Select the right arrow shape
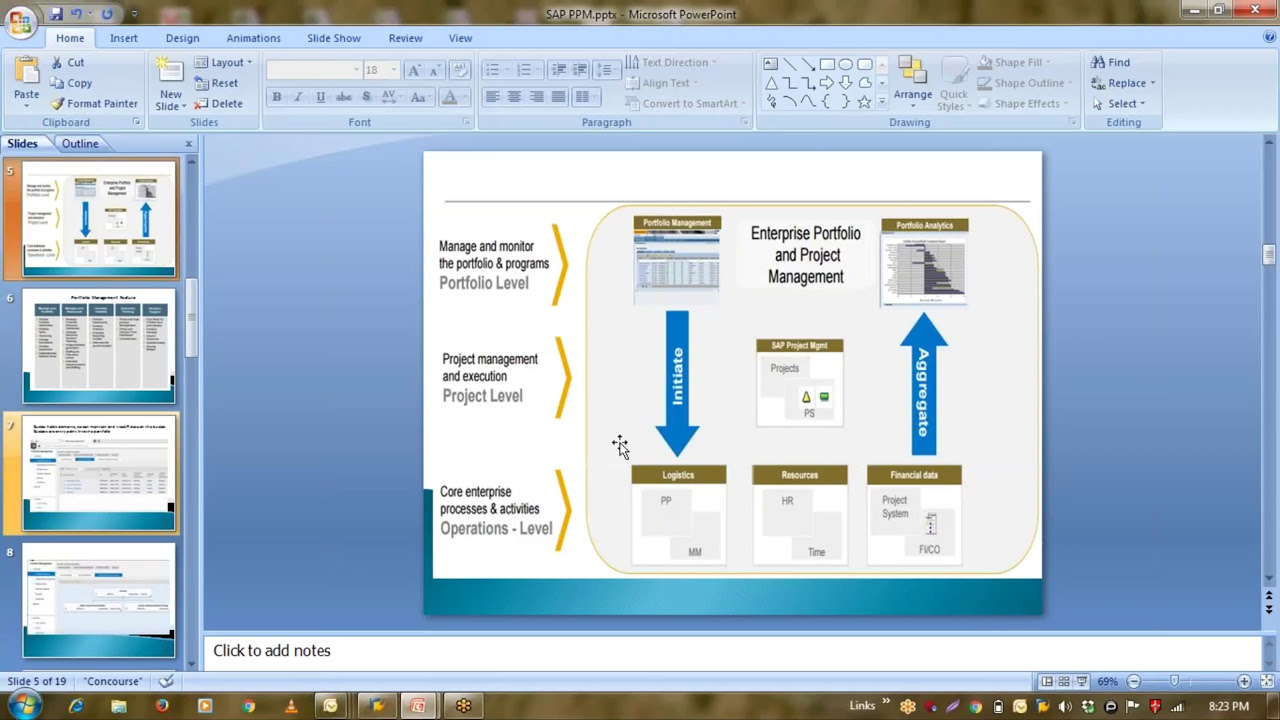This screenshot has height=720, width=1280. pyautogui.click(x=827, y=83)
